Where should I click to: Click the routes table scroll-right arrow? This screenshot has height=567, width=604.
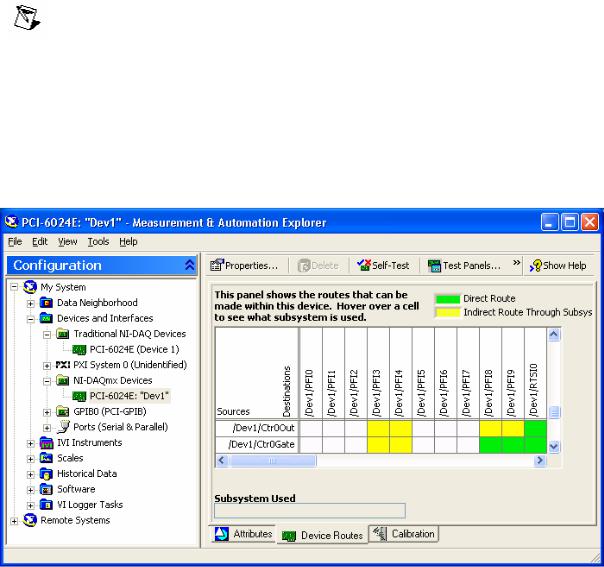540,460
